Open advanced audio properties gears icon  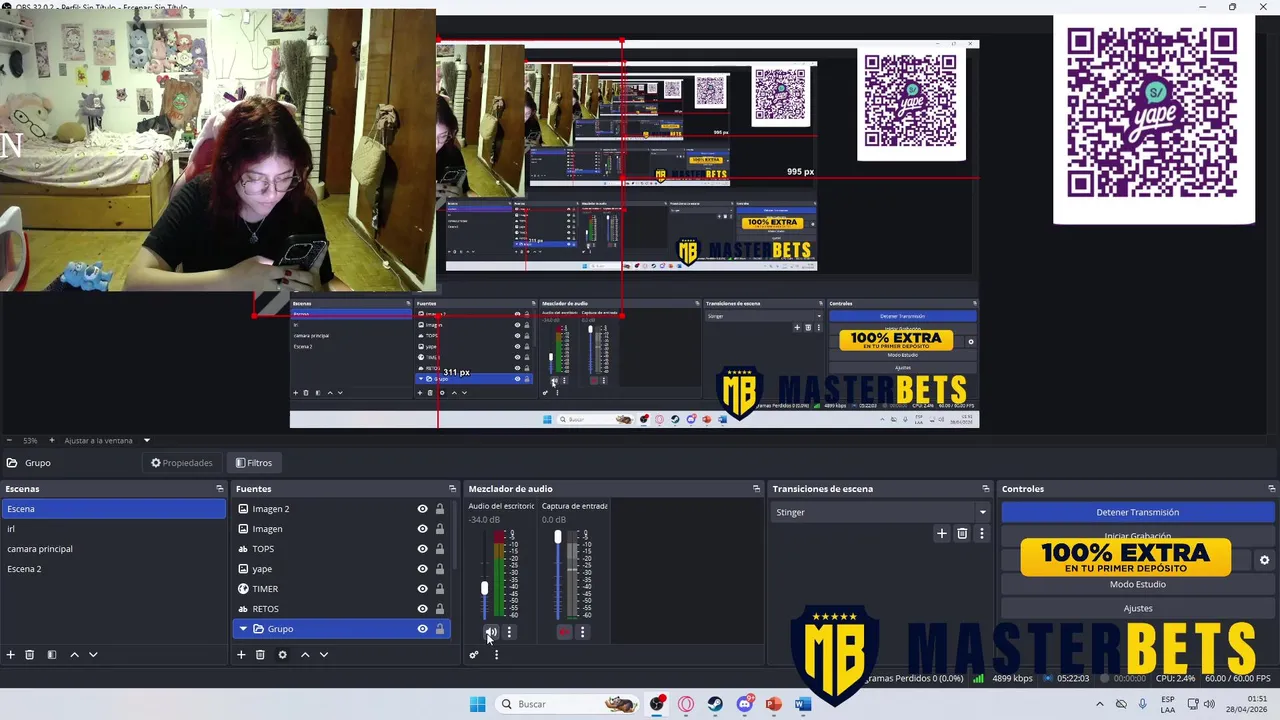coord(474,655)
